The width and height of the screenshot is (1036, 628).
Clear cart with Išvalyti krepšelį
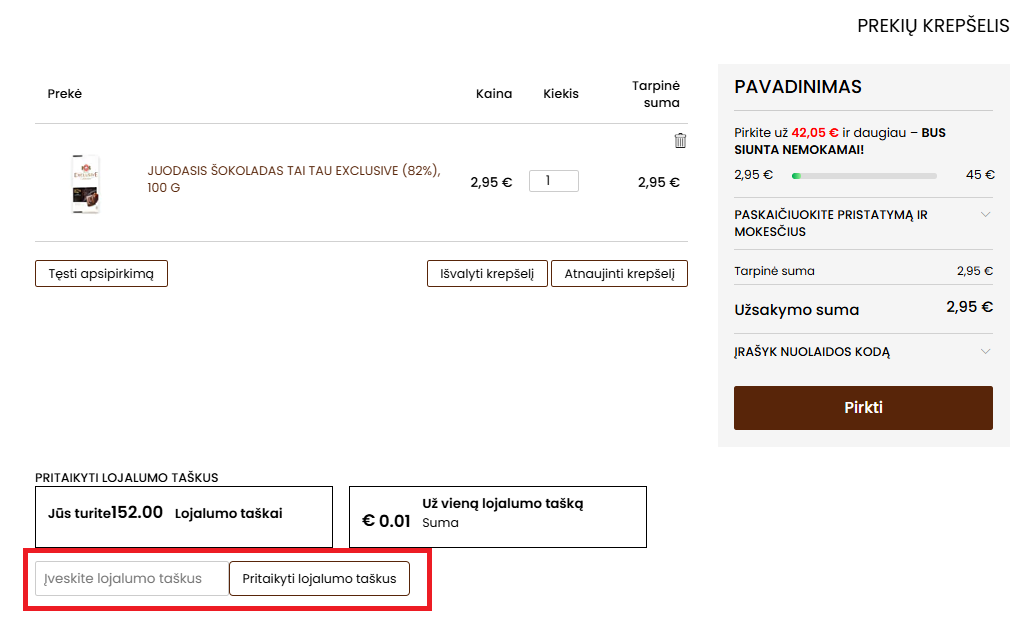[487, 274]
